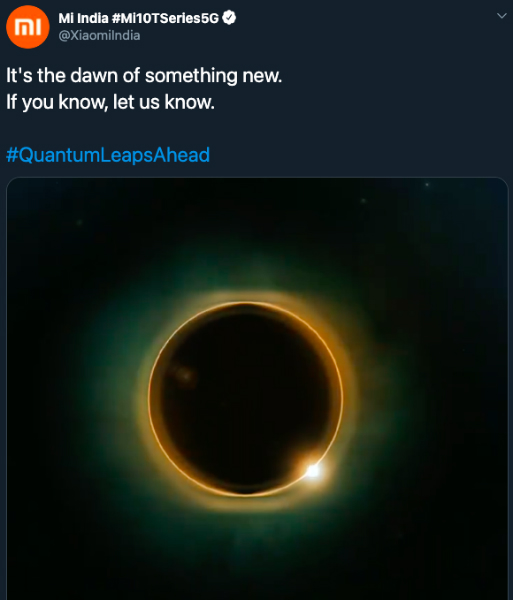This screenshot has height=600, width=513.
Task: Open the eclipse image in the tweet
Action: [x=257, y=388]
